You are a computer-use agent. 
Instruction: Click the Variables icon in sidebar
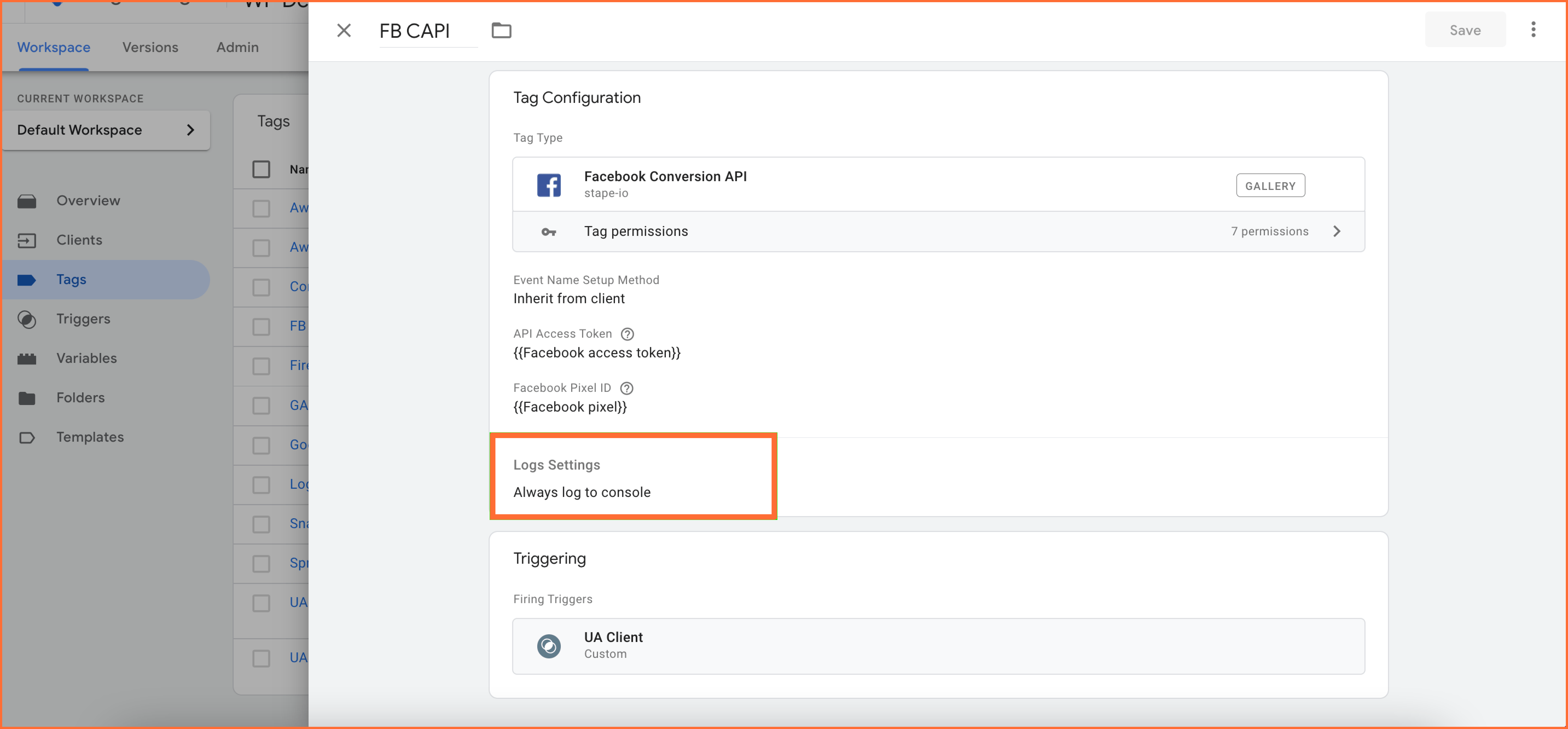tap(28, 358)
